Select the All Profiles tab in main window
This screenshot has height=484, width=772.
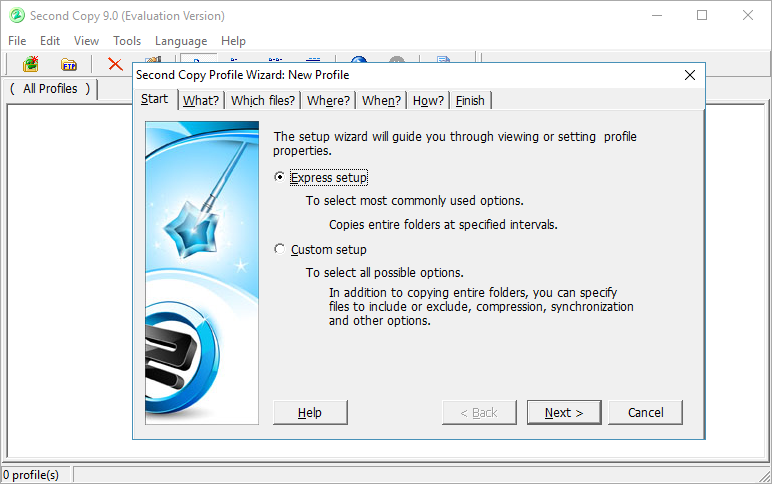[x=50, y=89]
